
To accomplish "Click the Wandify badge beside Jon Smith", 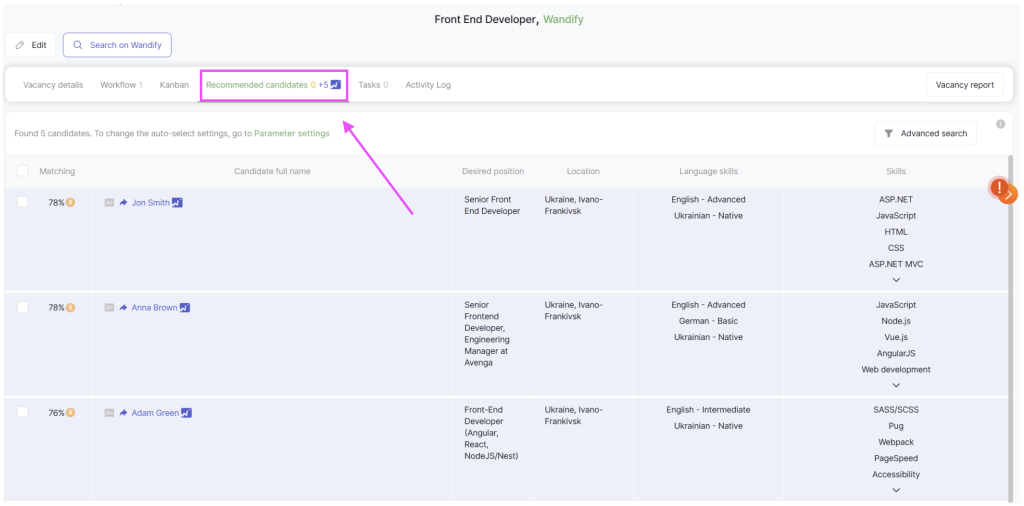I will (x=177, y=202).
